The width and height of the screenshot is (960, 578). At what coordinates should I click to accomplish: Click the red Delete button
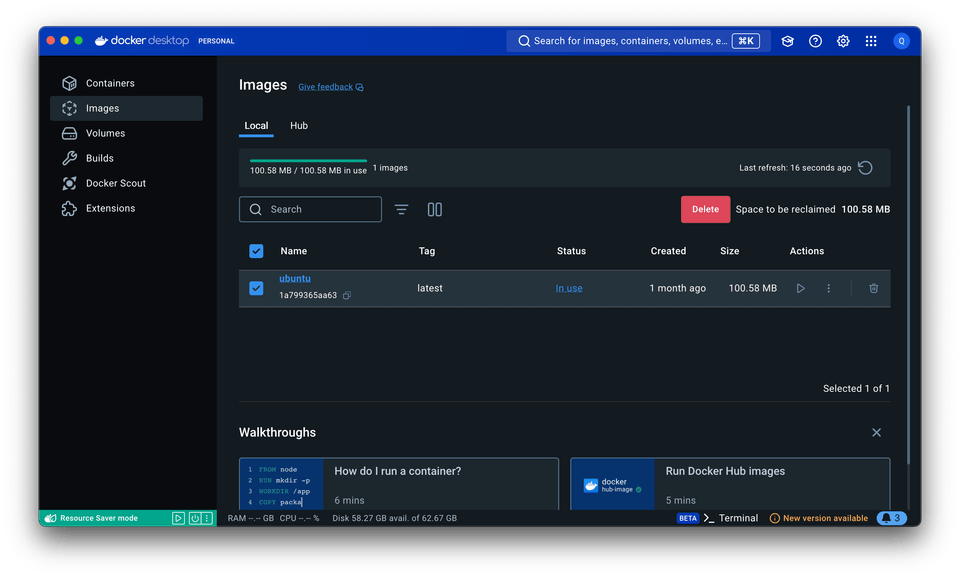pyautogui.click(x=705, y=209)
